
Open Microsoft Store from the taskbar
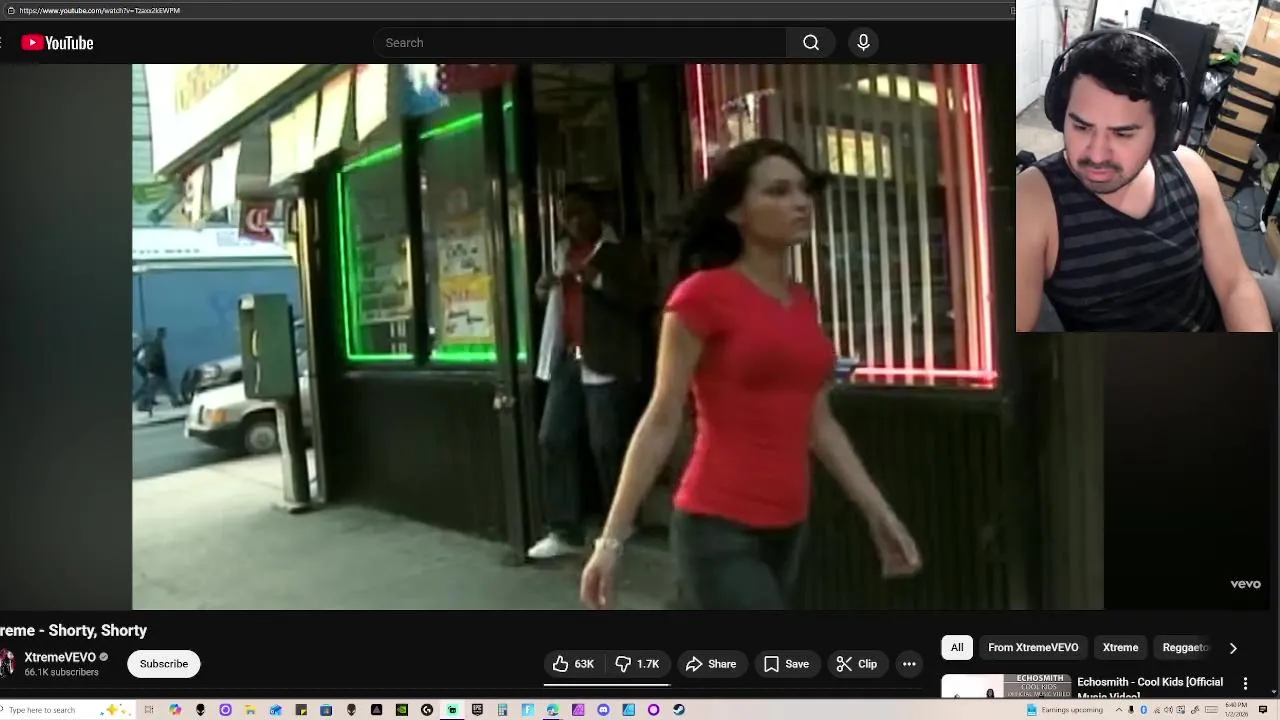coord(326,710)
